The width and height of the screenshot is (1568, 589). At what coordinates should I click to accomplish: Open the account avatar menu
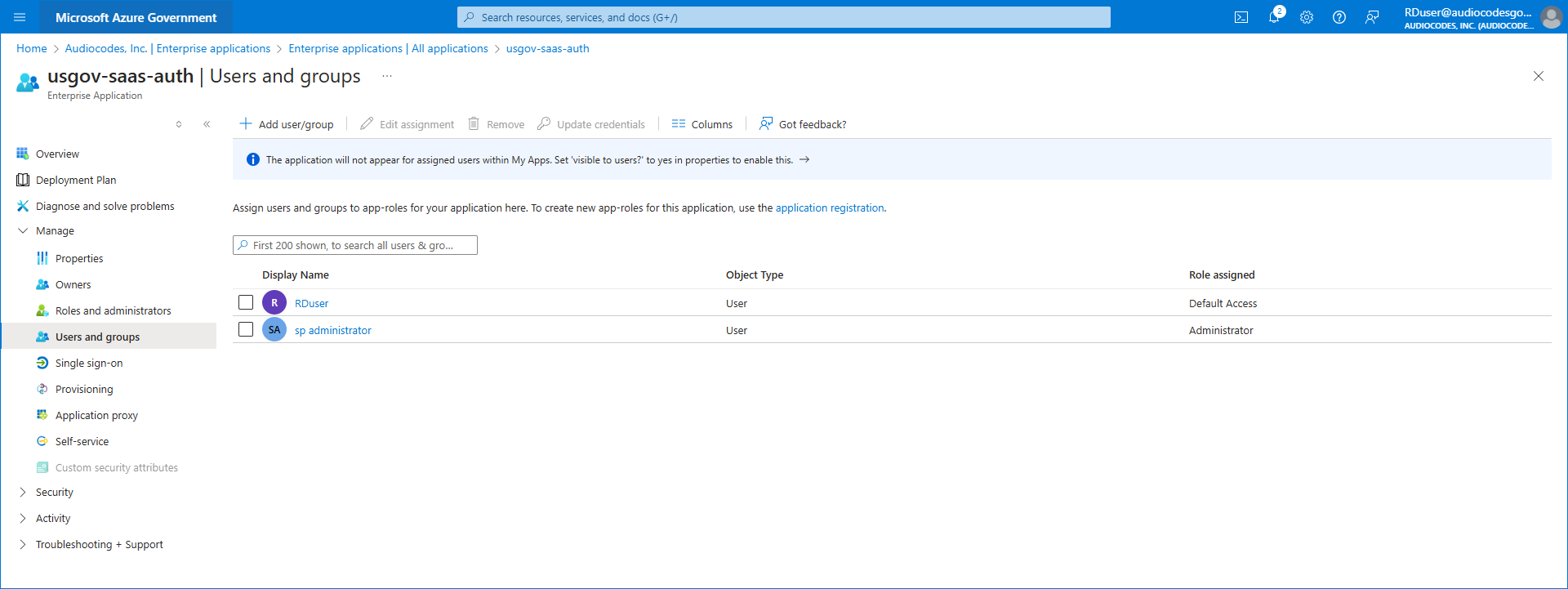click(x=1551, y=17)
